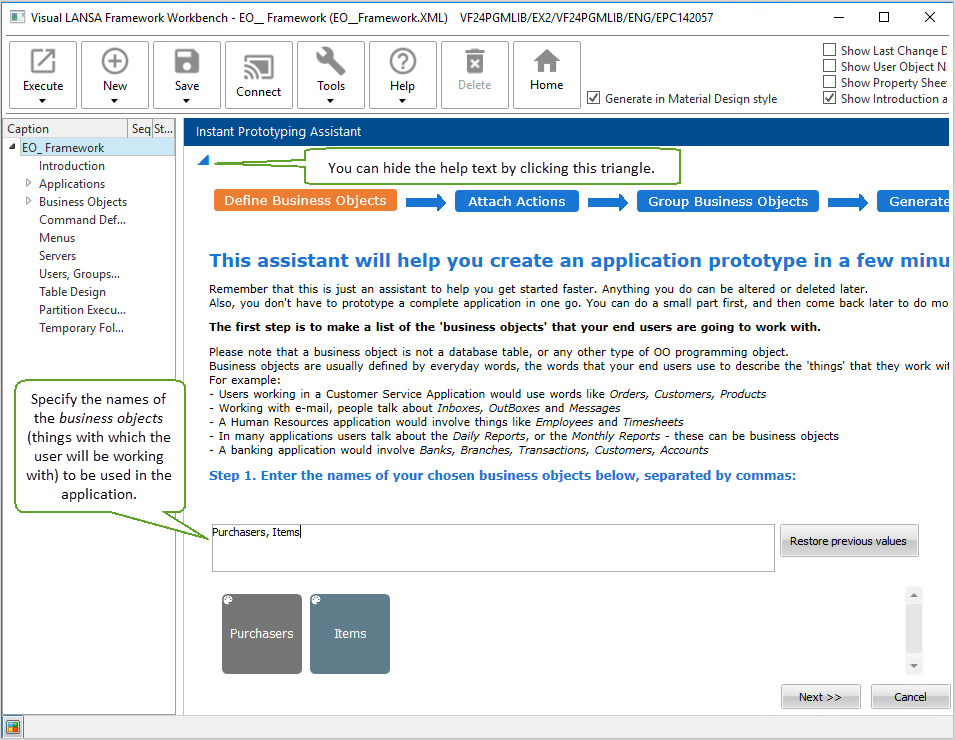
Task: Click the Items blue-grey tile
Action: click(350, 634)
